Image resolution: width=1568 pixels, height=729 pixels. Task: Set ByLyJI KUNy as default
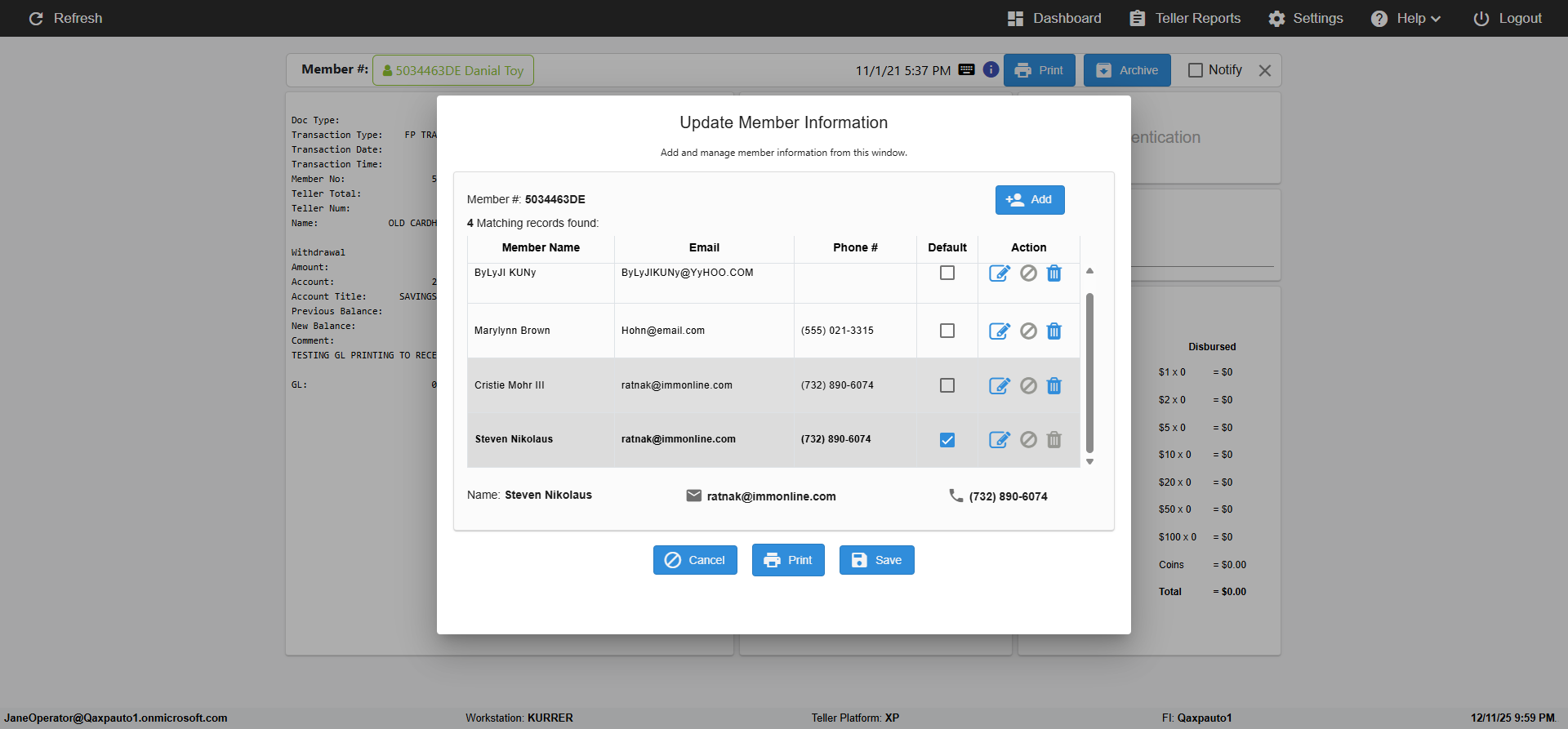(x=947, y=273)
